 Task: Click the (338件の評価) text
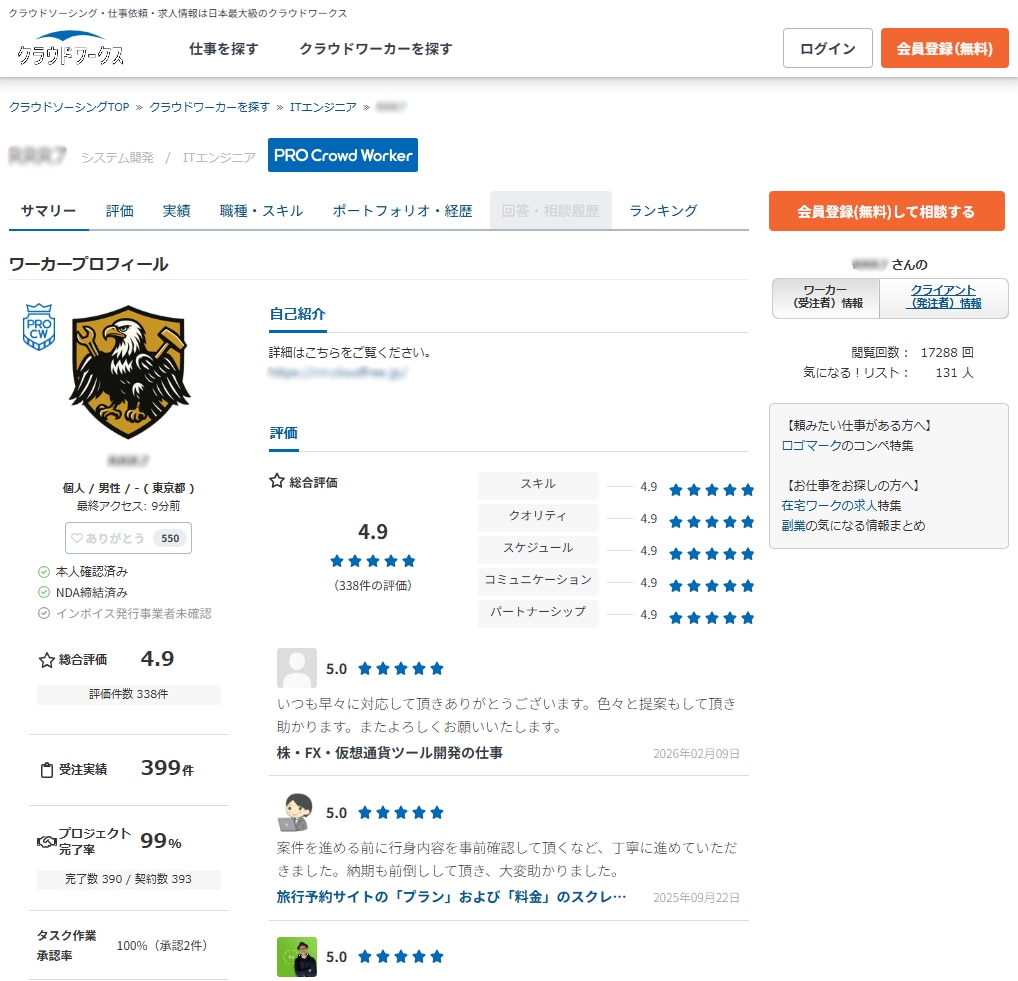point(373,586)
